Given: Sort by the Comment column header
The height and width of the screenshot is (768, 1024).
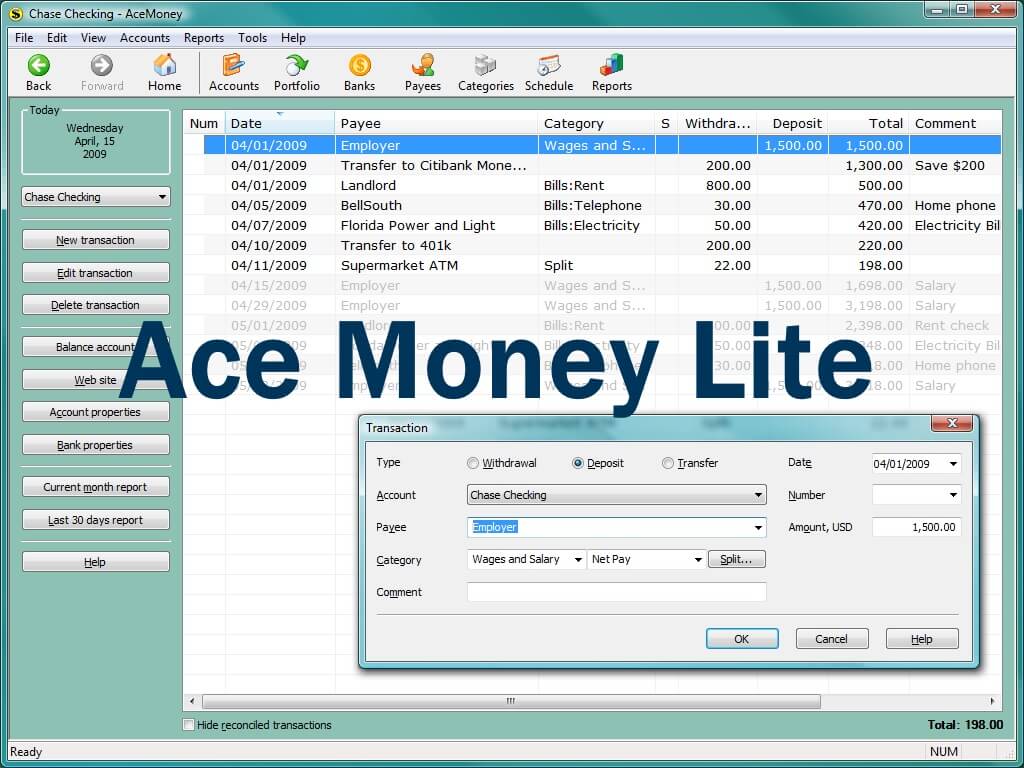Looking at the screenshot, I should click(x=955, y=123).
